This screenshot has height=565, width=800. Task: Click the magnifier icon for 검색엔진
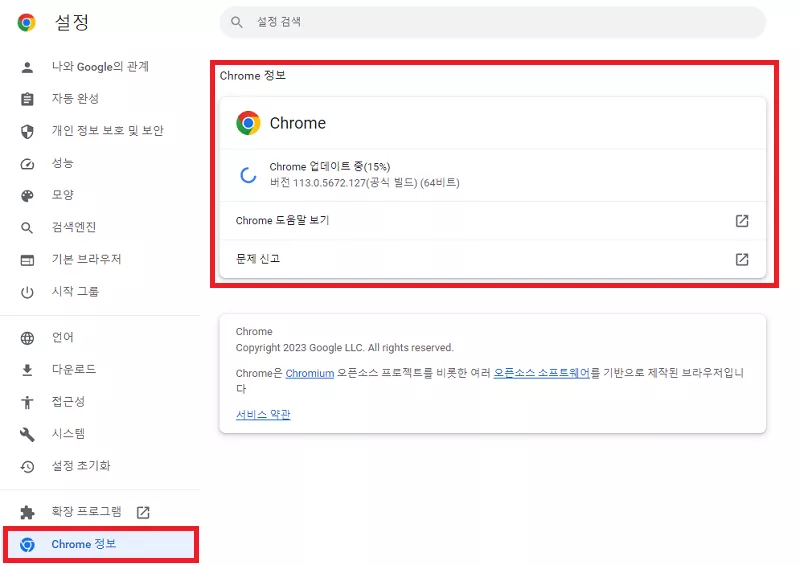[27, 228]
